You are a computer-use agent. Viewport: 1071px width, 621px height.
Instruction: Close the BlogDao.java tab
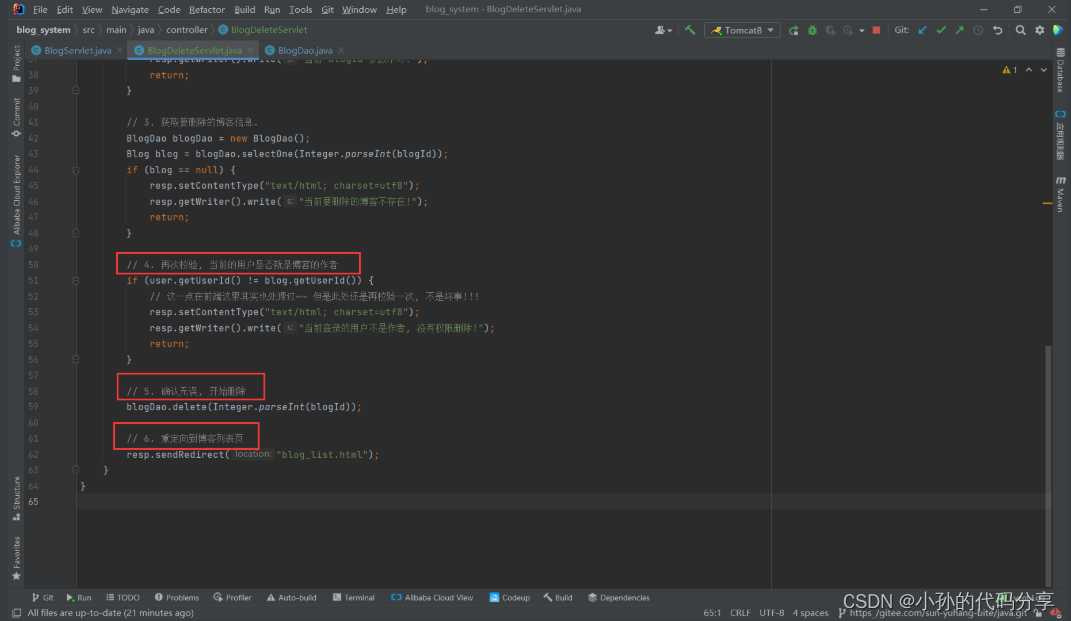point(341,51)
